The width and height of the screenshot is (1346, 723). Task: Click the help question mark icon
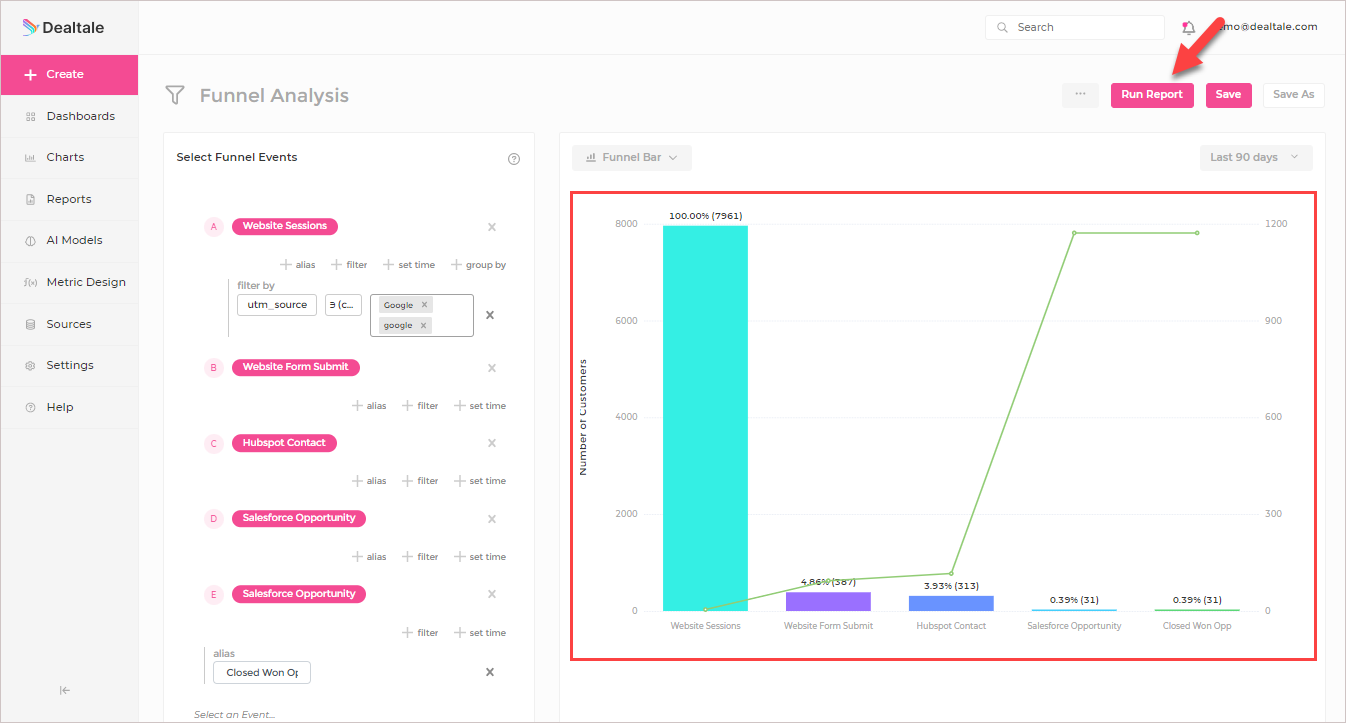(514, 159)
